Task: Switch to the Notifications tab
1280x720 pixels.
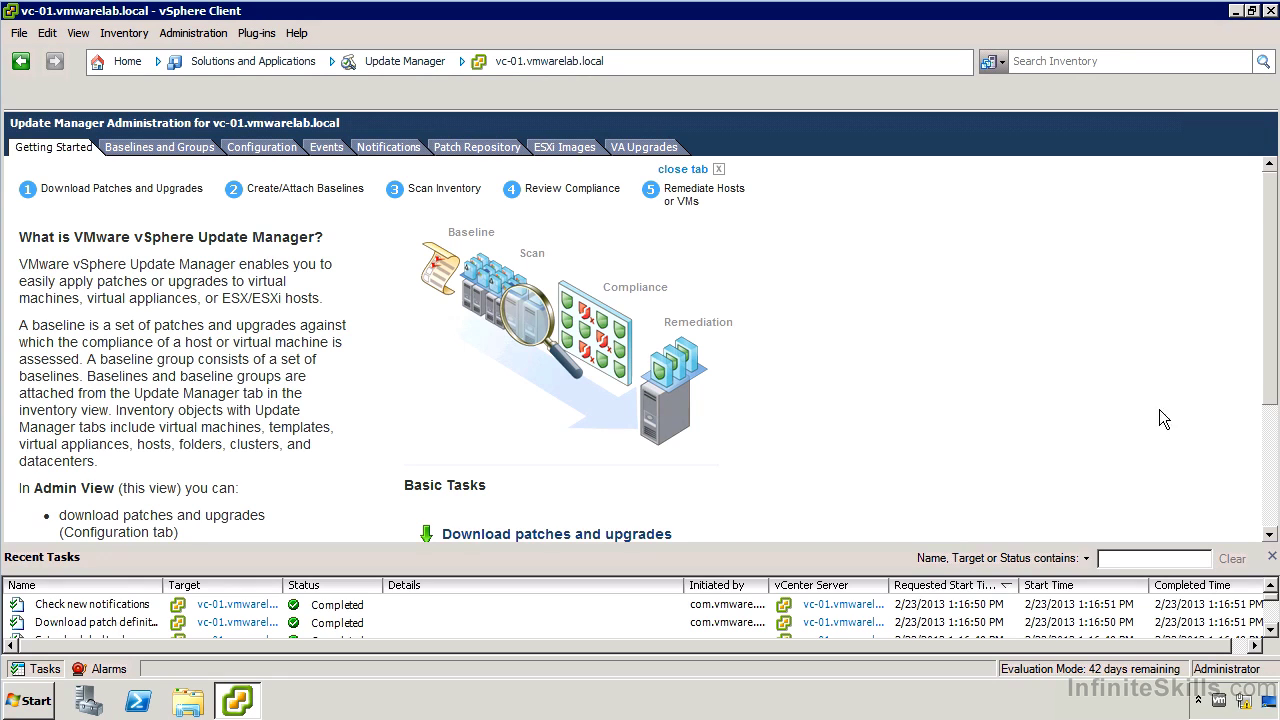Action: tap(388, 147)
